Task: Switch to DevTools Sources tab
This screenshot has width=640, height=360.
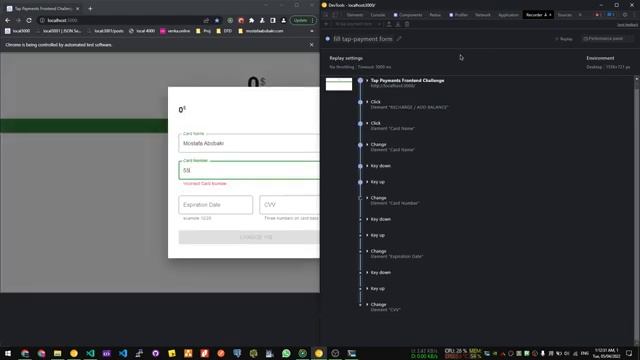Action: click(x=564, y=15)
